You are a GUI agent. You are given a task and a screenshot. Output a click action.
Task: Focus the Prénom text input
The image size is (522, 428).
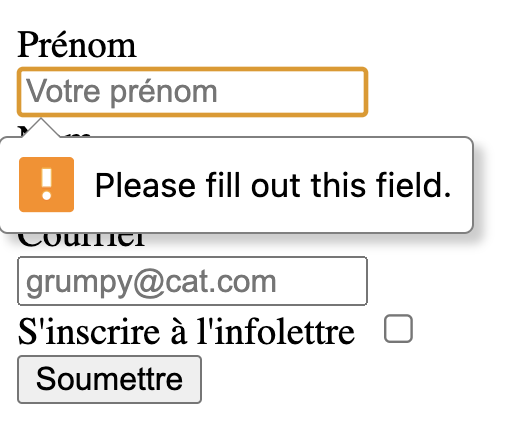point(192,92)
